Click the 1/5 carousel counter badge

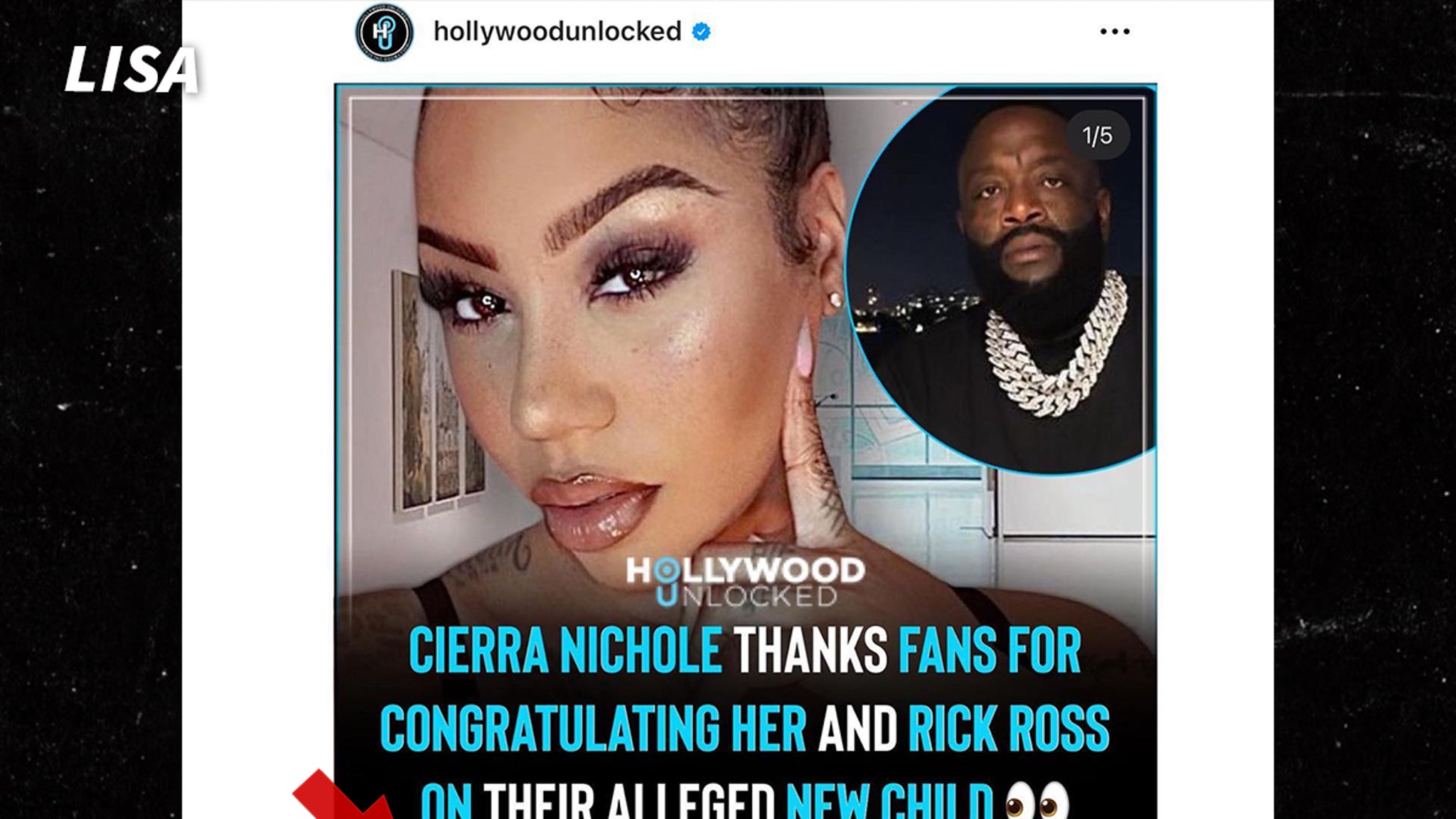(1097, 135)
